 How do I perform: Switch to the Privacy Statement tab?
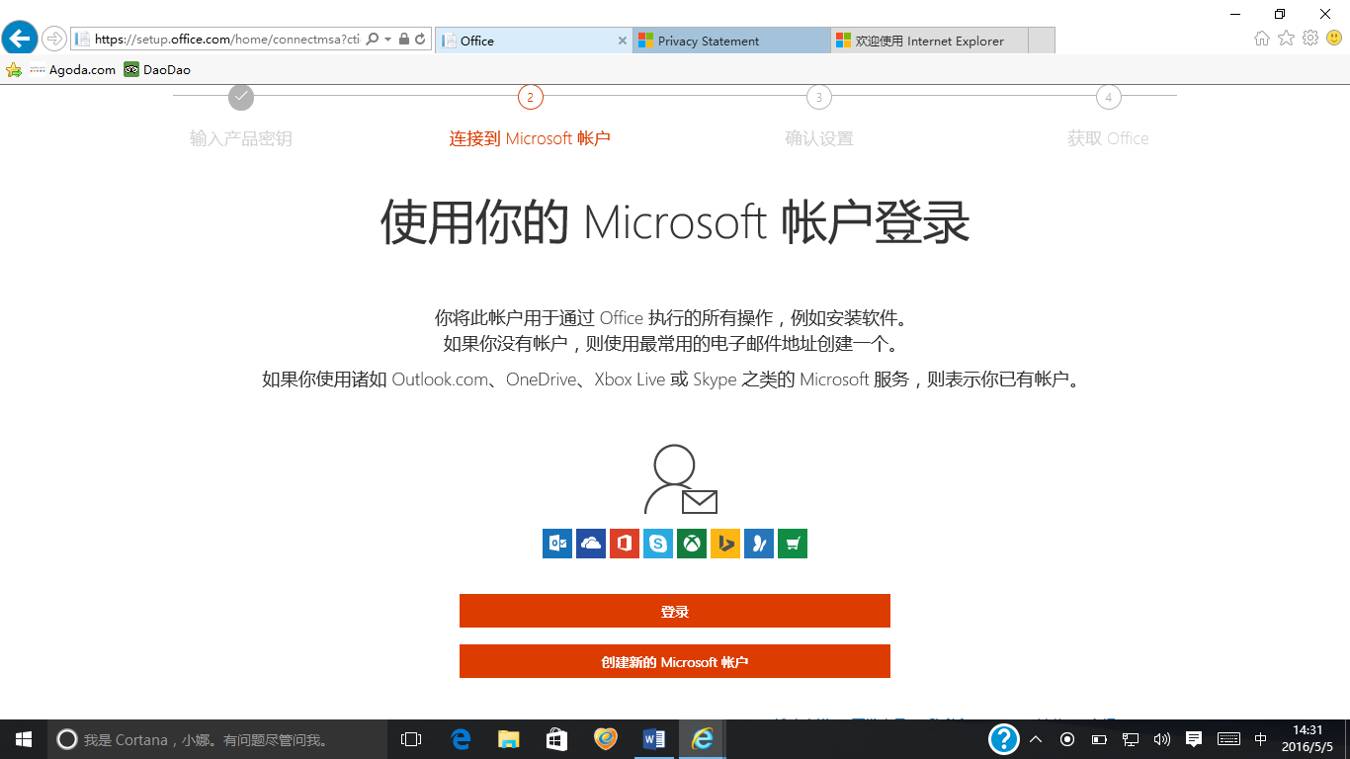[x=731, y=40]
